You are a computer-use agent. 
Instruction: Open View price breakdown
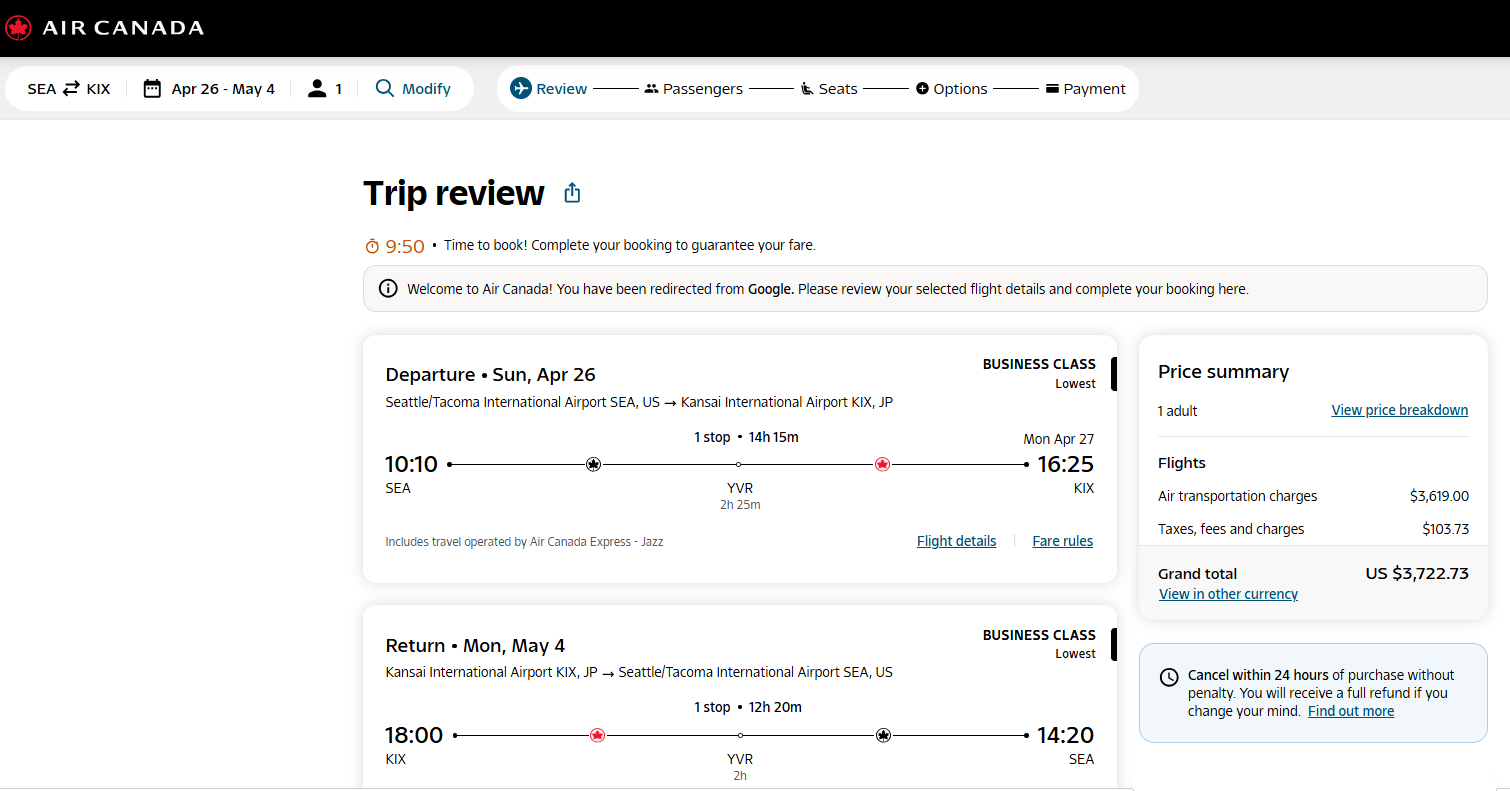click(1399, 410)
